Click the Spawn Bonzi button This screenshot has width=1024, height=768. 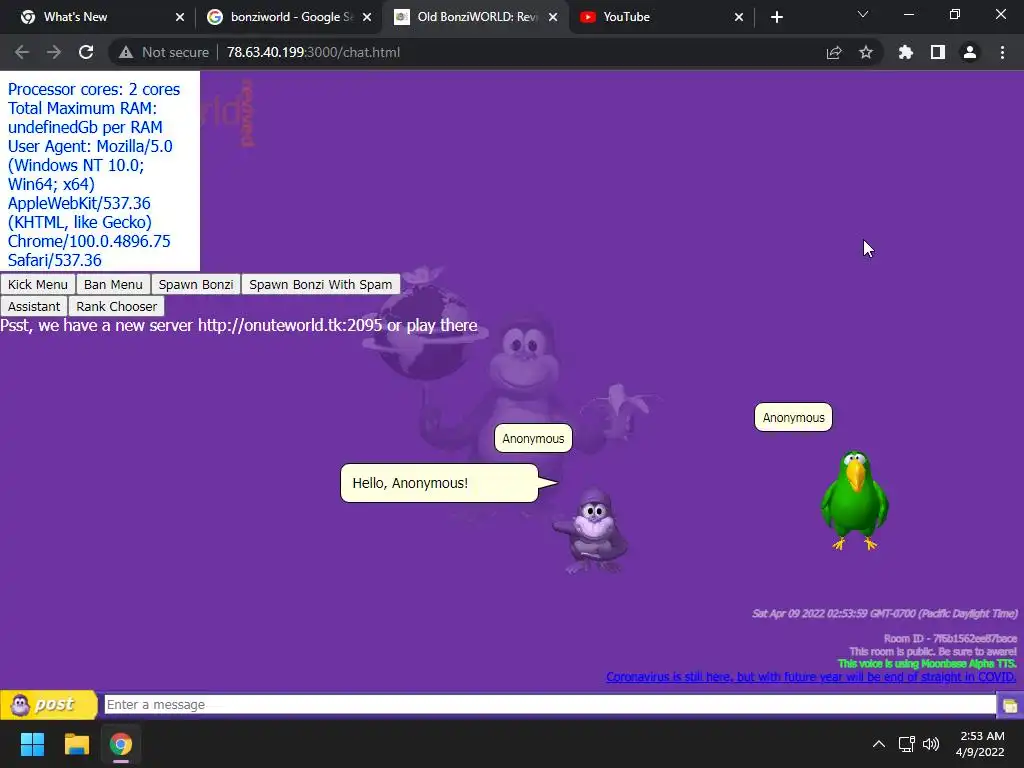(196, 285)
